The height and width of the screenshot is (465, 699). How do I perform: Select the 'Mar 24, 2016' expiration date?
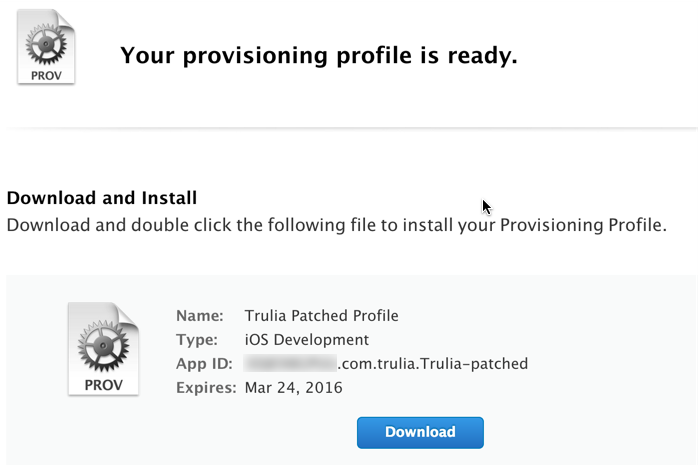pos(293,388)
